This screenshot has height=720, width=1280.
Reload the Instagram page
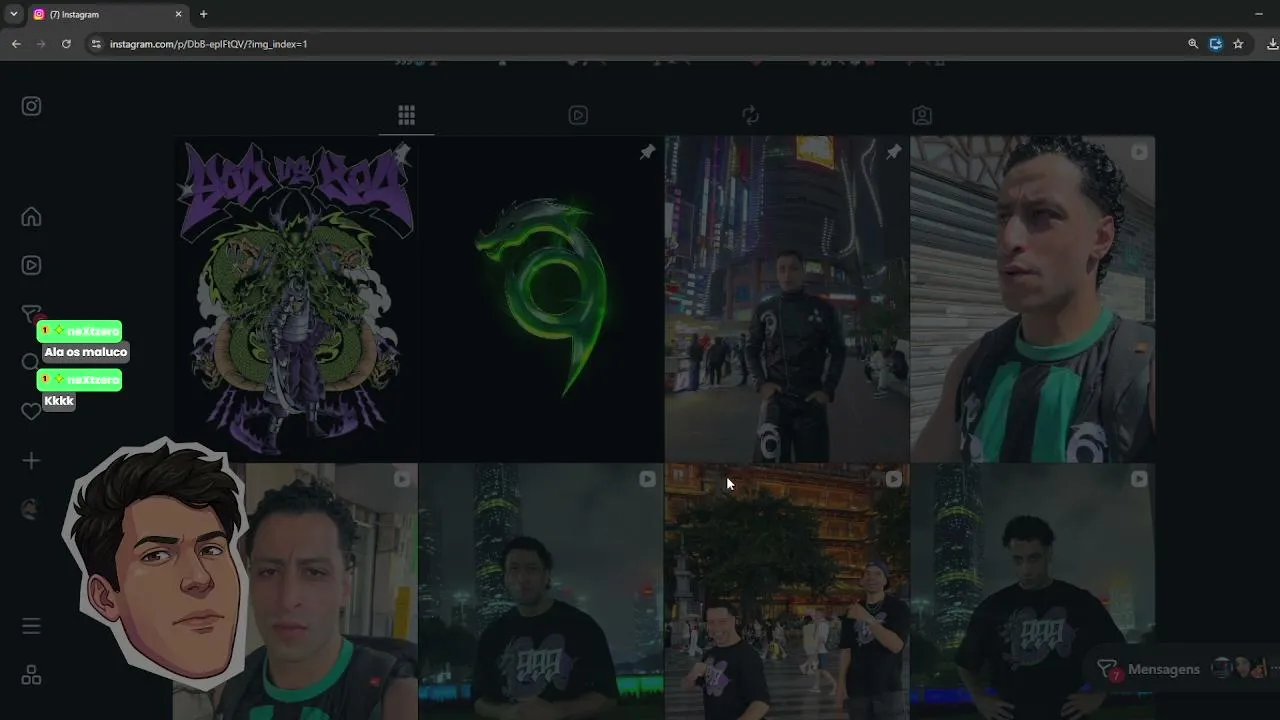click(66, 44)
